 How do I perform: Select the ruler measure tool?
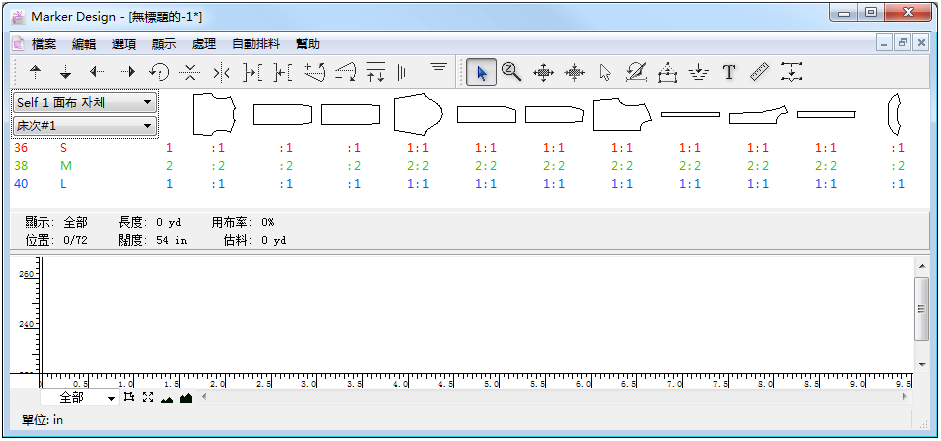[x=760, y=73]
